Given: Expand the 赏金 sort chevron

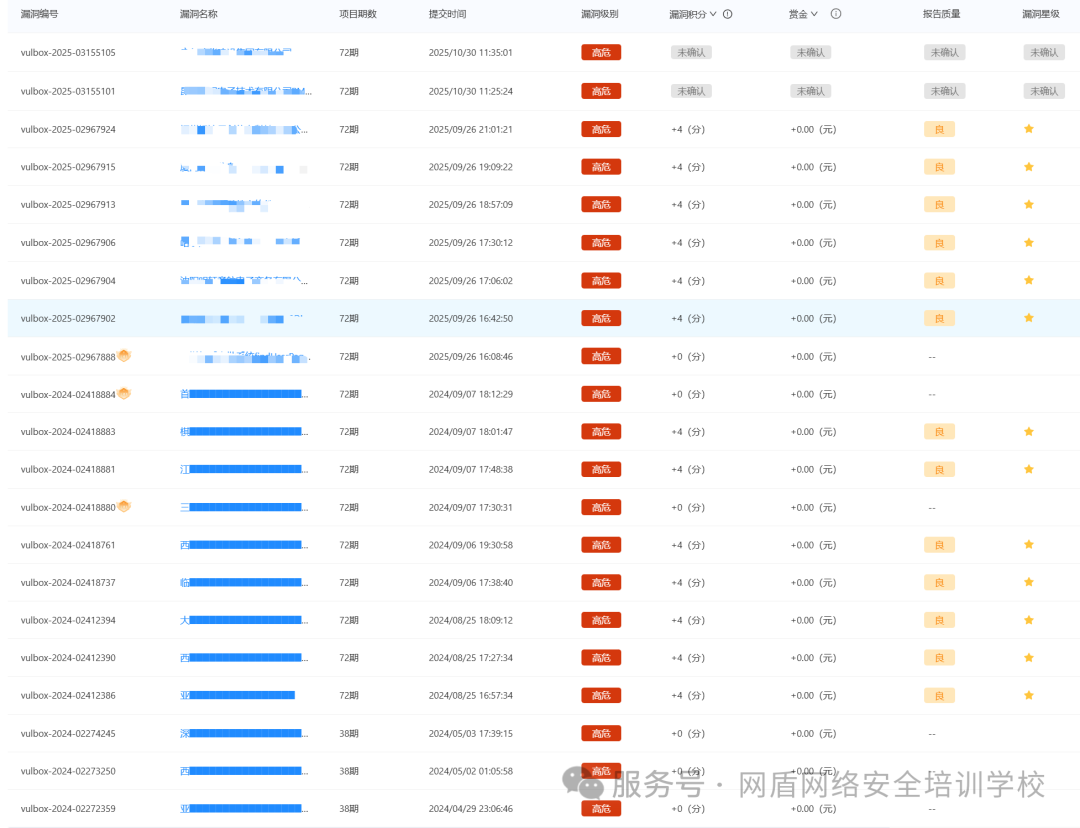Looking at the screenshot, I should point(814,14).
